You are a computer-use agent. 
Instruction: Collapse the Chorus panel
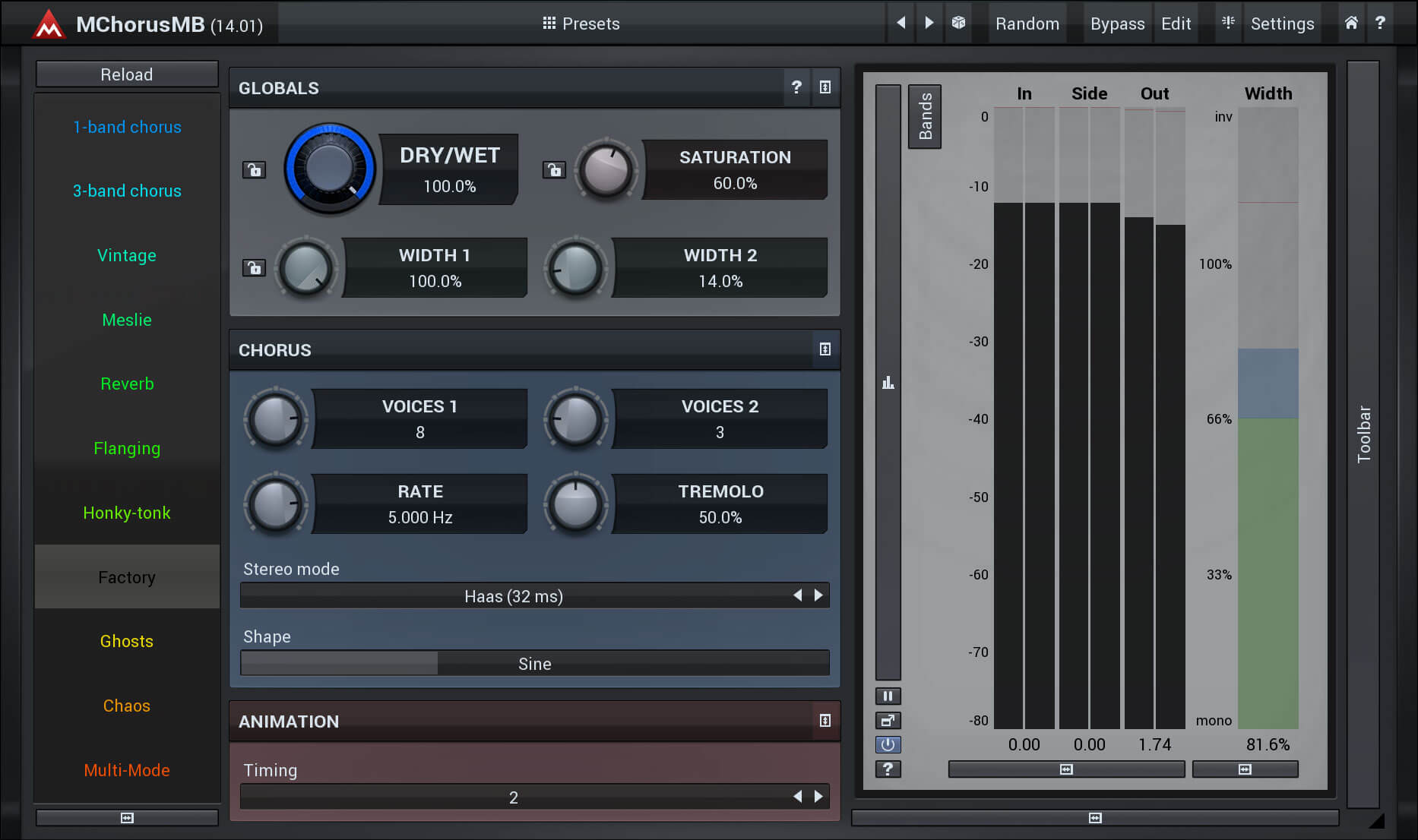pos(825,349)
